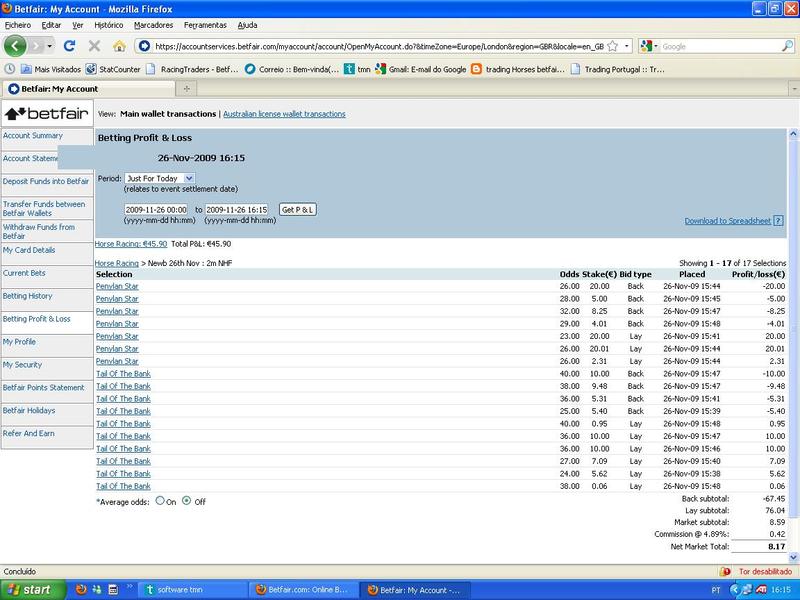Screen dimensions: 800x600
Task: Open Betfair Holidays in sidebar
Action: point(29,411)
